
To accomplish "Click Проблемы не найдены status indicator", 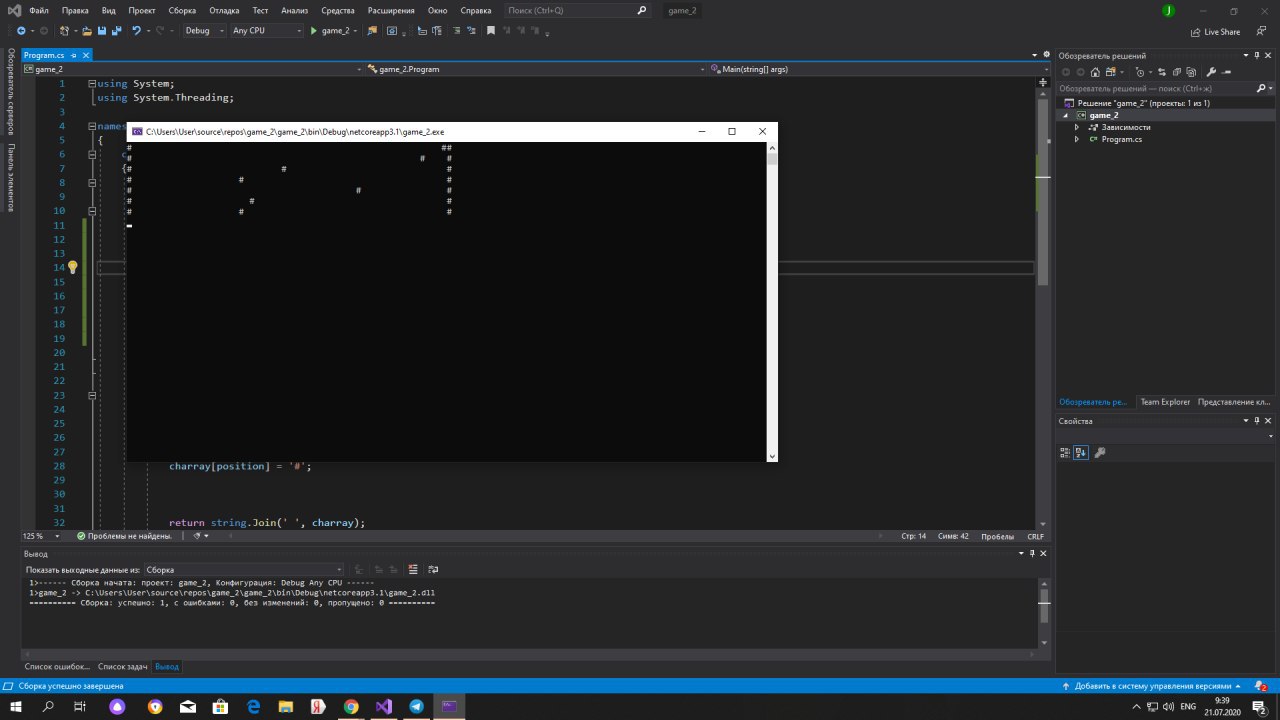I will (124, 536).
